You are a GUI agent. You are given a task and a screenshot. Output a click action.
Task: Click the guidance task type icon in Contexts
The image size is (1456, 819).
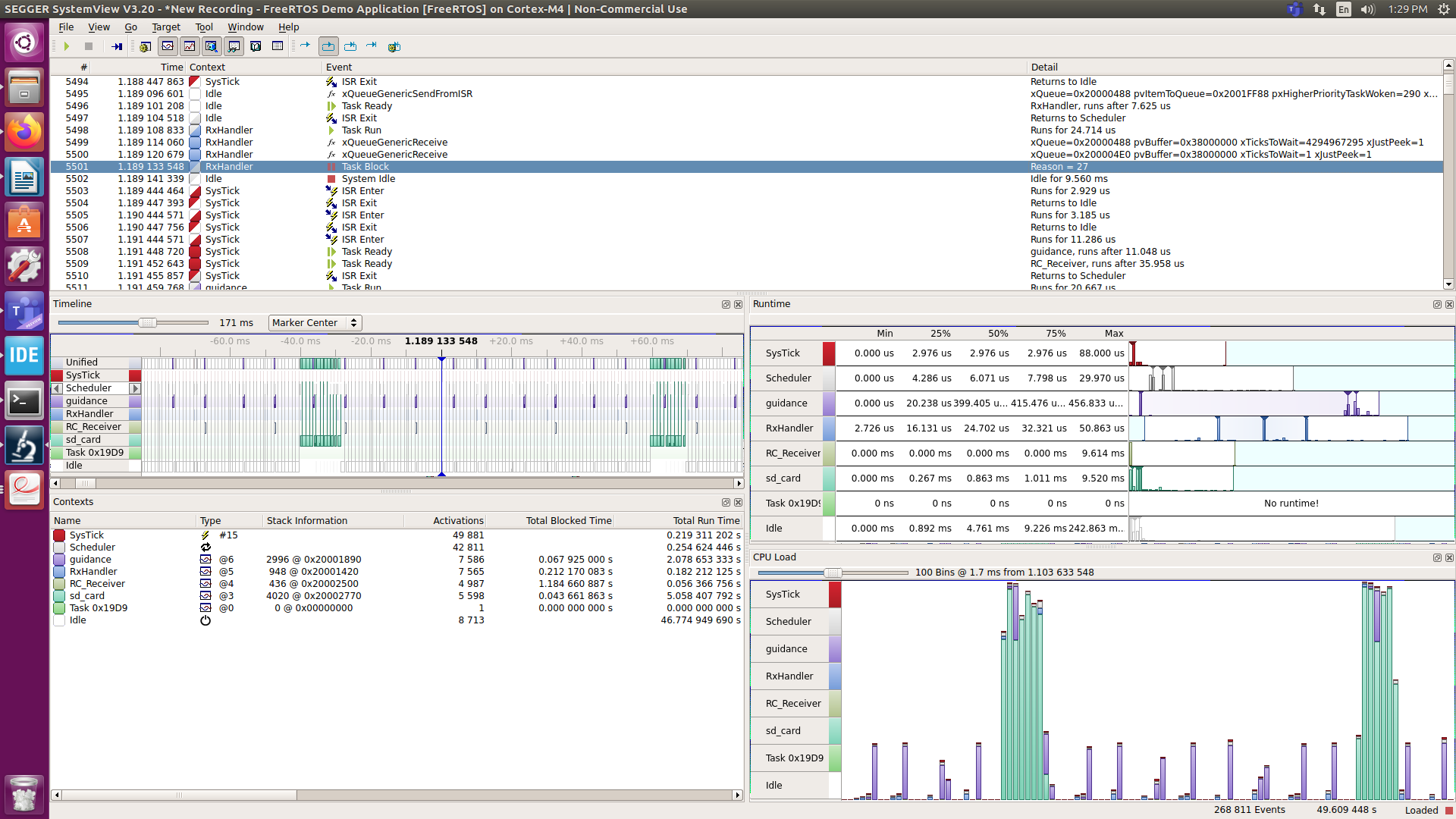pos(205,560)
